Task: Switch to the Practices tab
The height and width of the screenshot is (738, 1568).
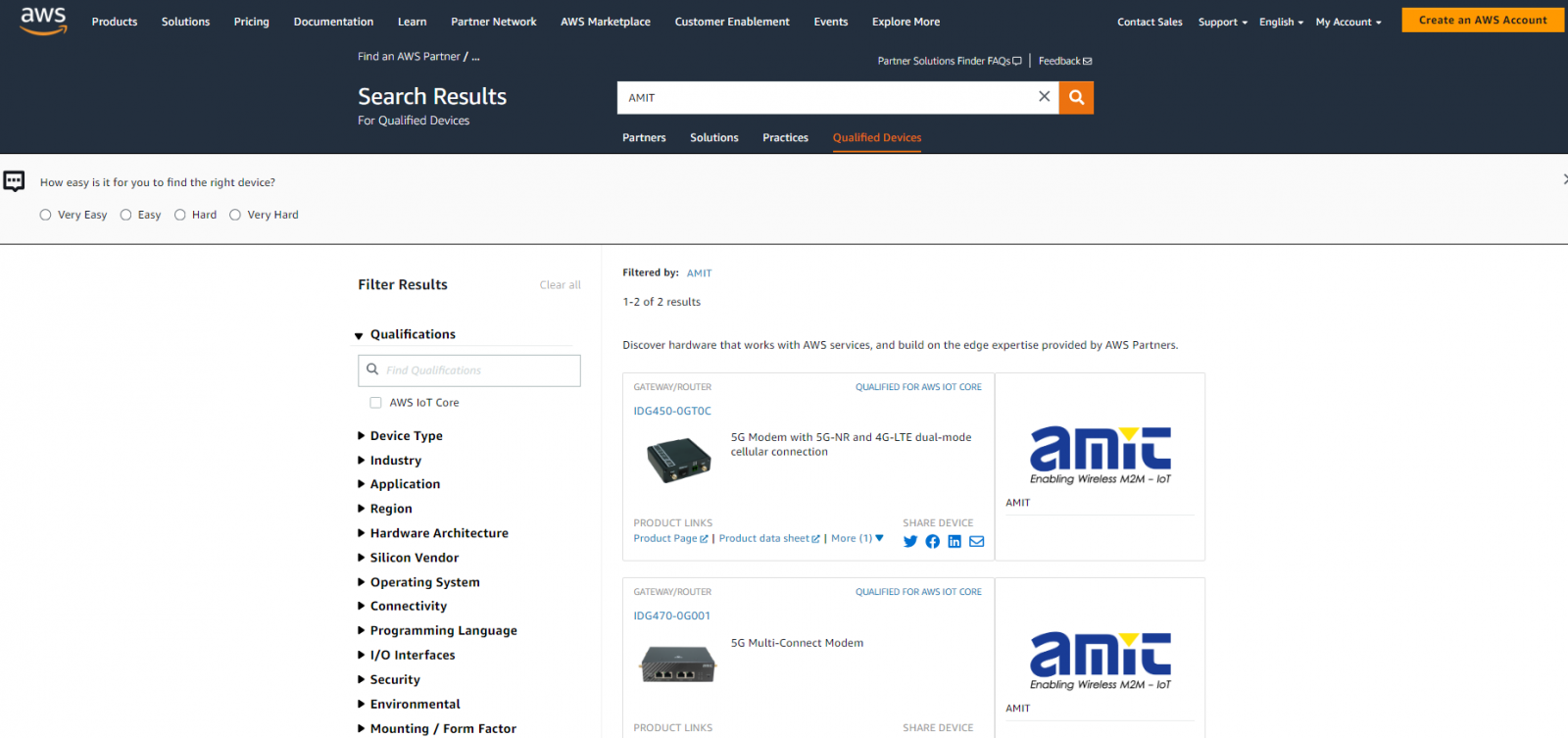Action: pyautogui.click(x=786, y=137)
